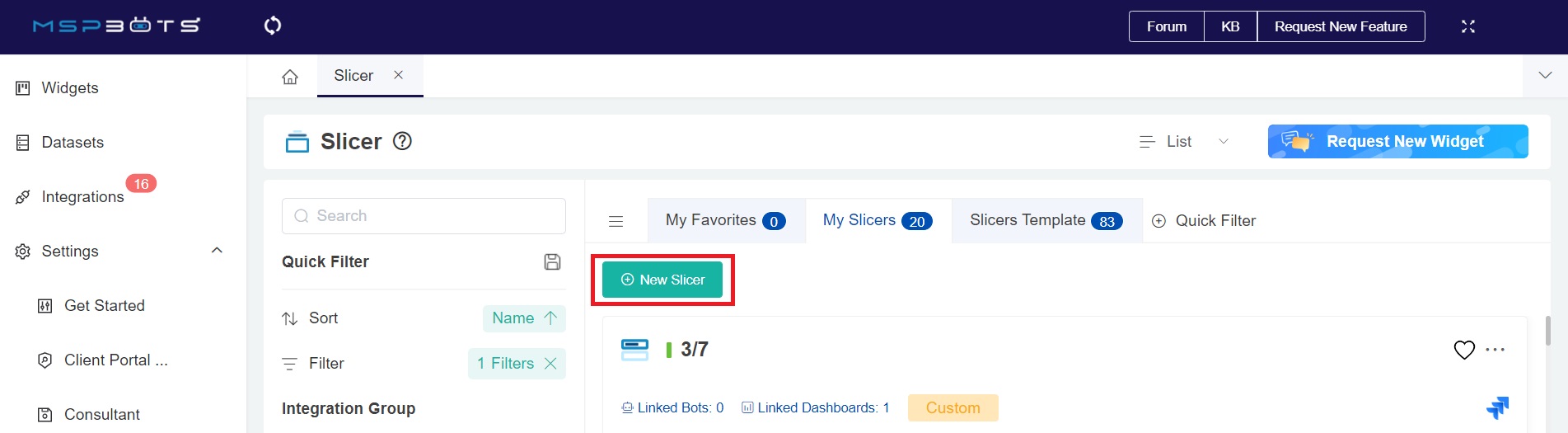The image size is (1568, 433).
Task: Favorite the 3/7 slicer with heart icon
Action: 1463,350
